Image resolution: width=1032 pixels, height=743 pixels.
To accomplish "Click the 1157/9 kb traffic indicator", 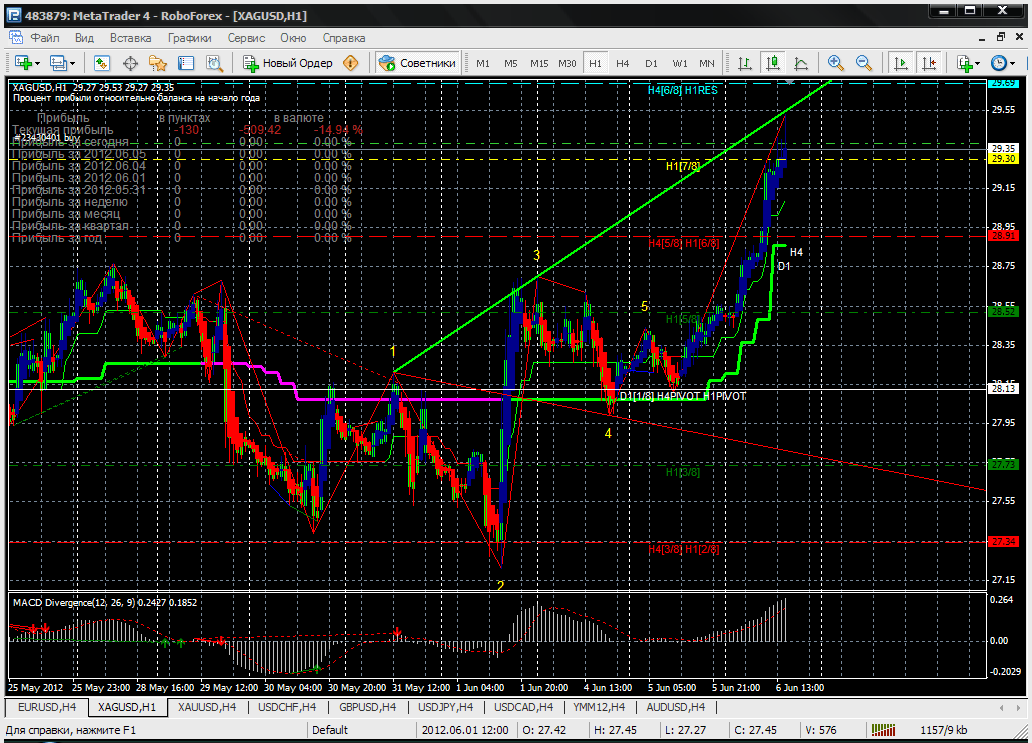I will 943,730.
